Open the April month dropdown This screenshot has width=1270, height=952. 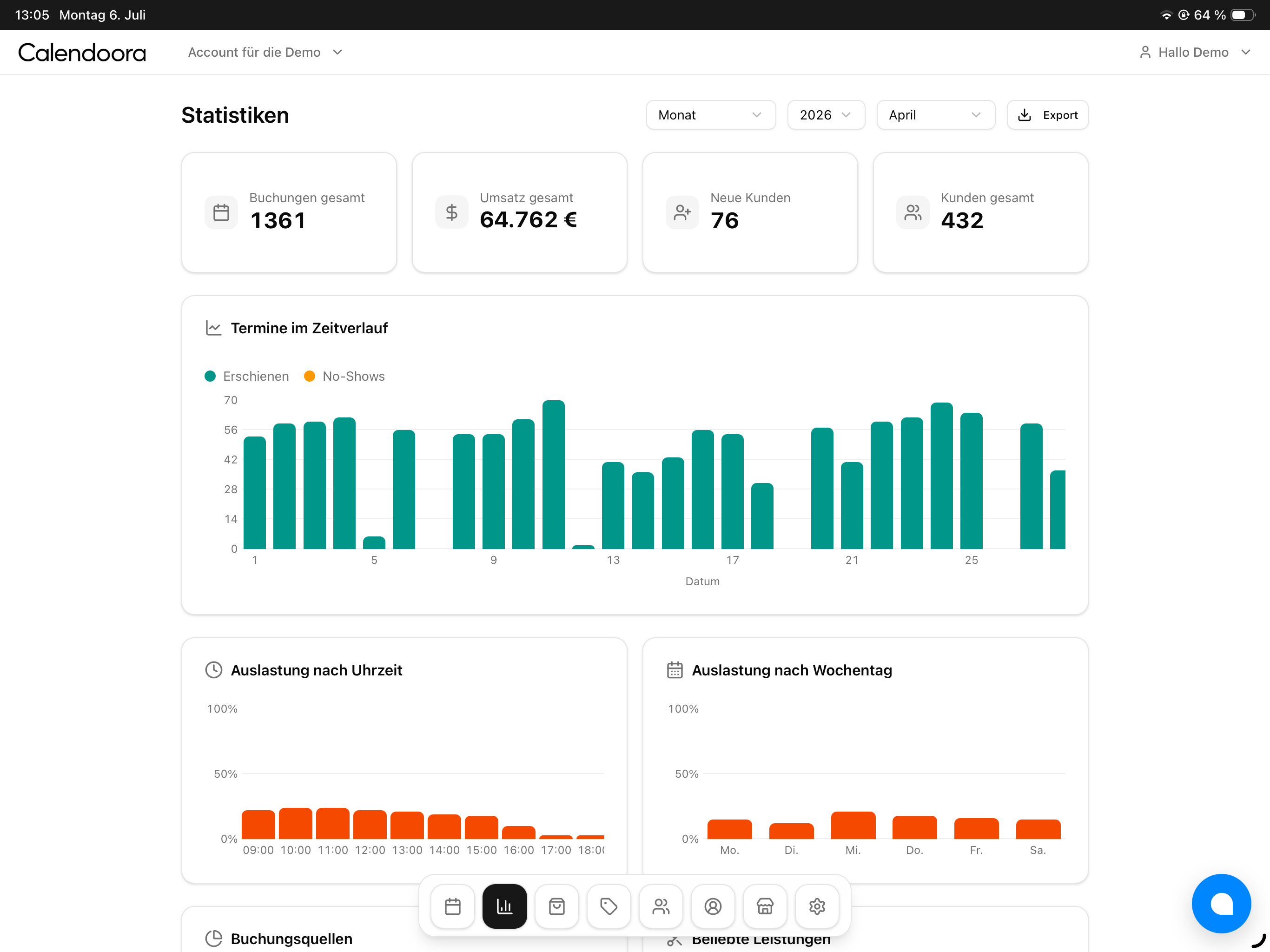click(935, 115)
